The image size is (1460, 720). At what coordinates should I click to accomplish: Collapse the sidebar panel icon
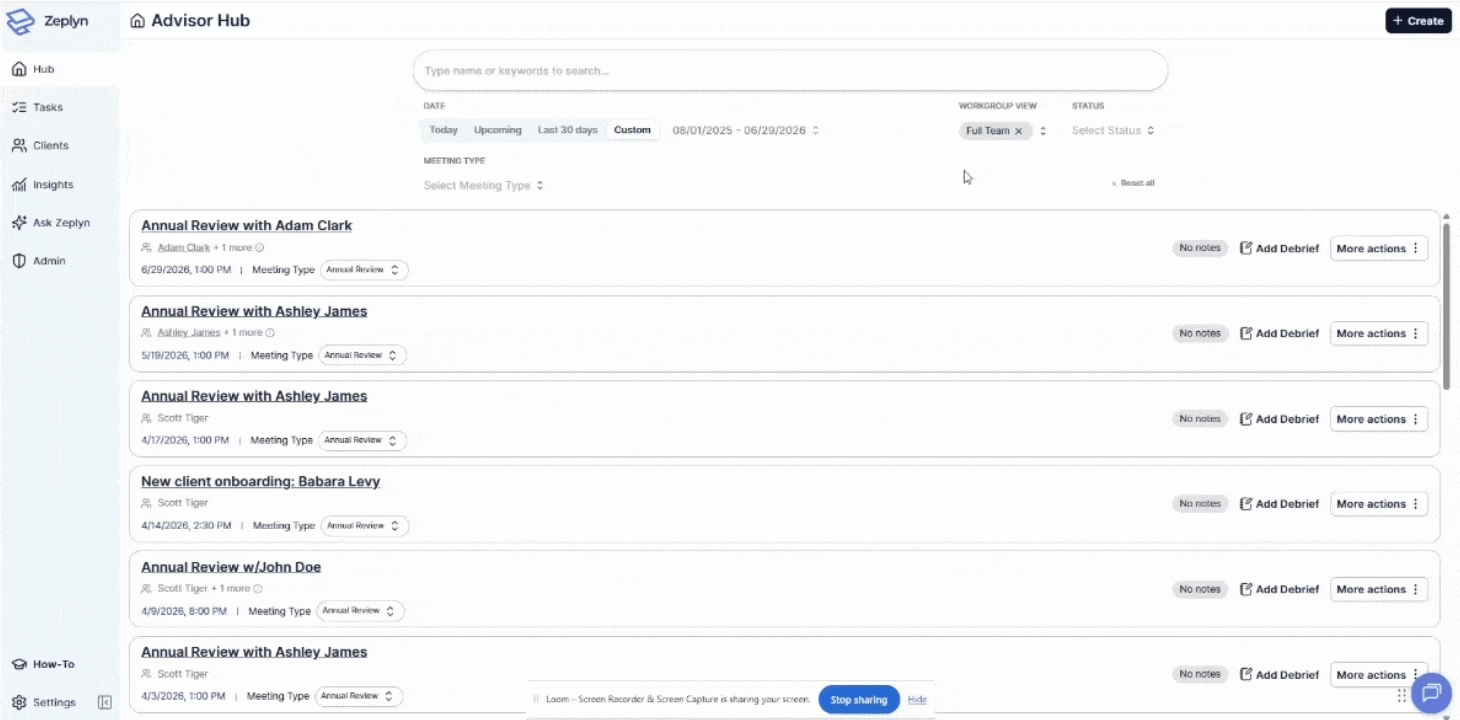click(104, 702)
